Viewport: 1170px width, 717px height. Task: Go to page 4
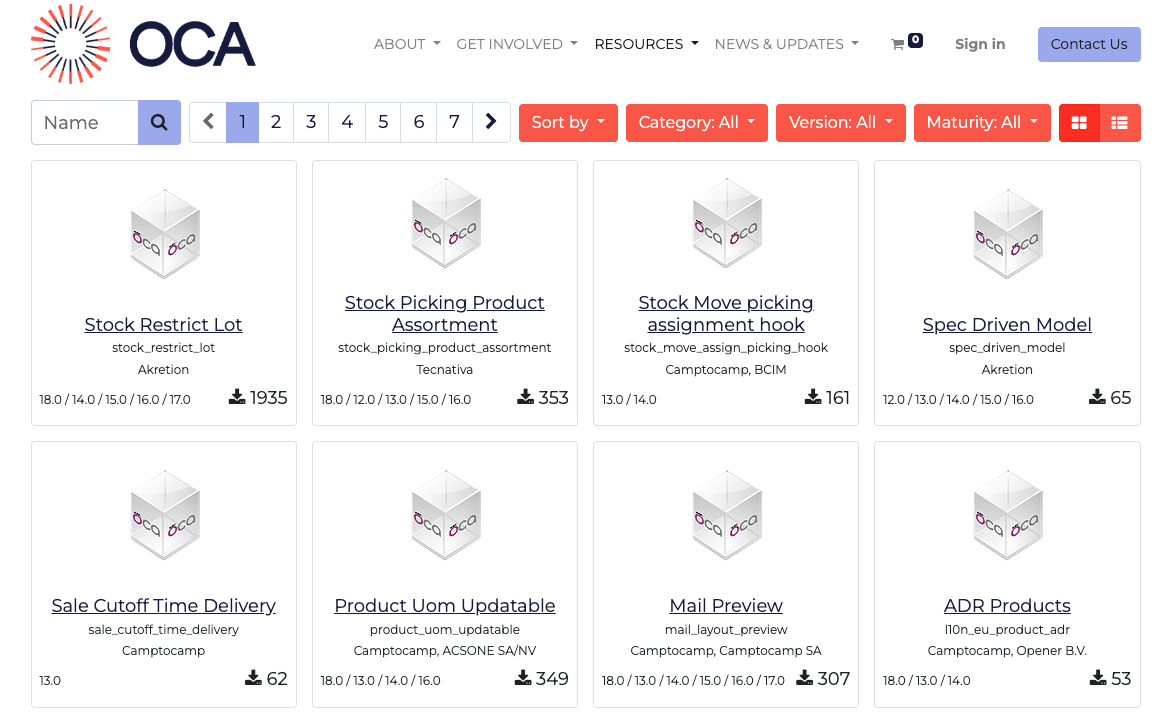(x=347, y=122)
